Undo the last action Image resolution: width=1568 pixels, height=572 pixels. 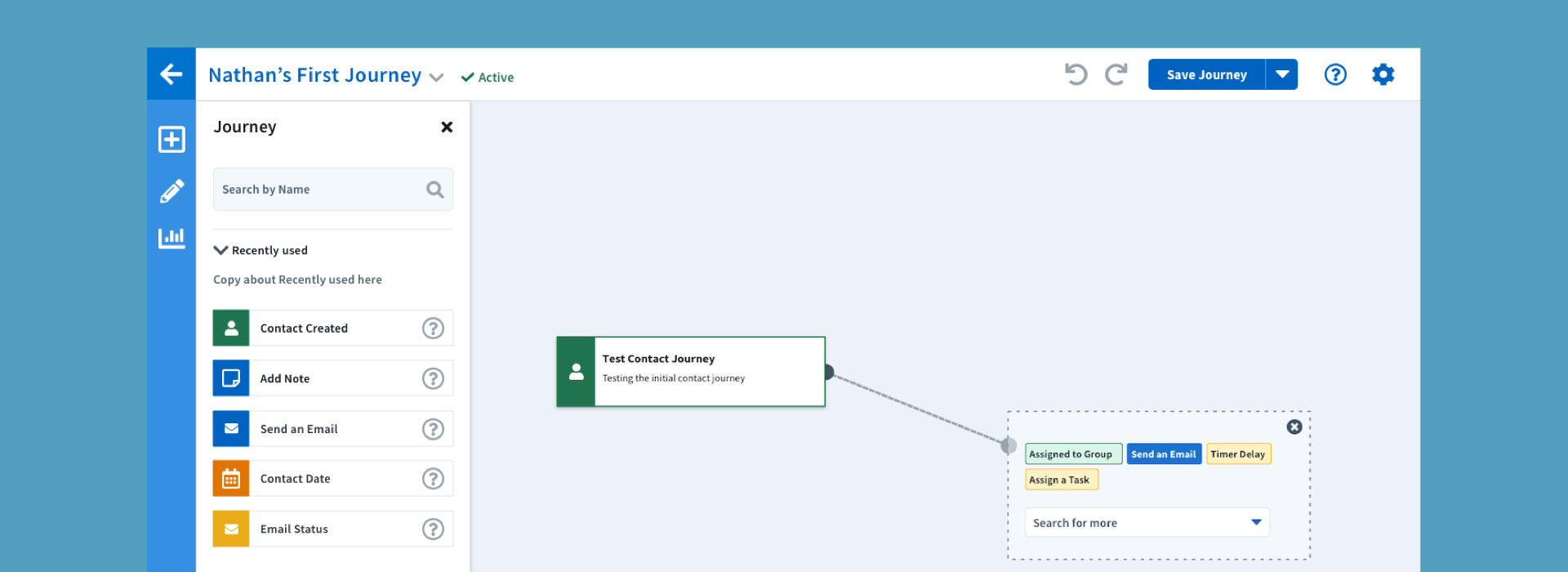[x=1076, y=74]
